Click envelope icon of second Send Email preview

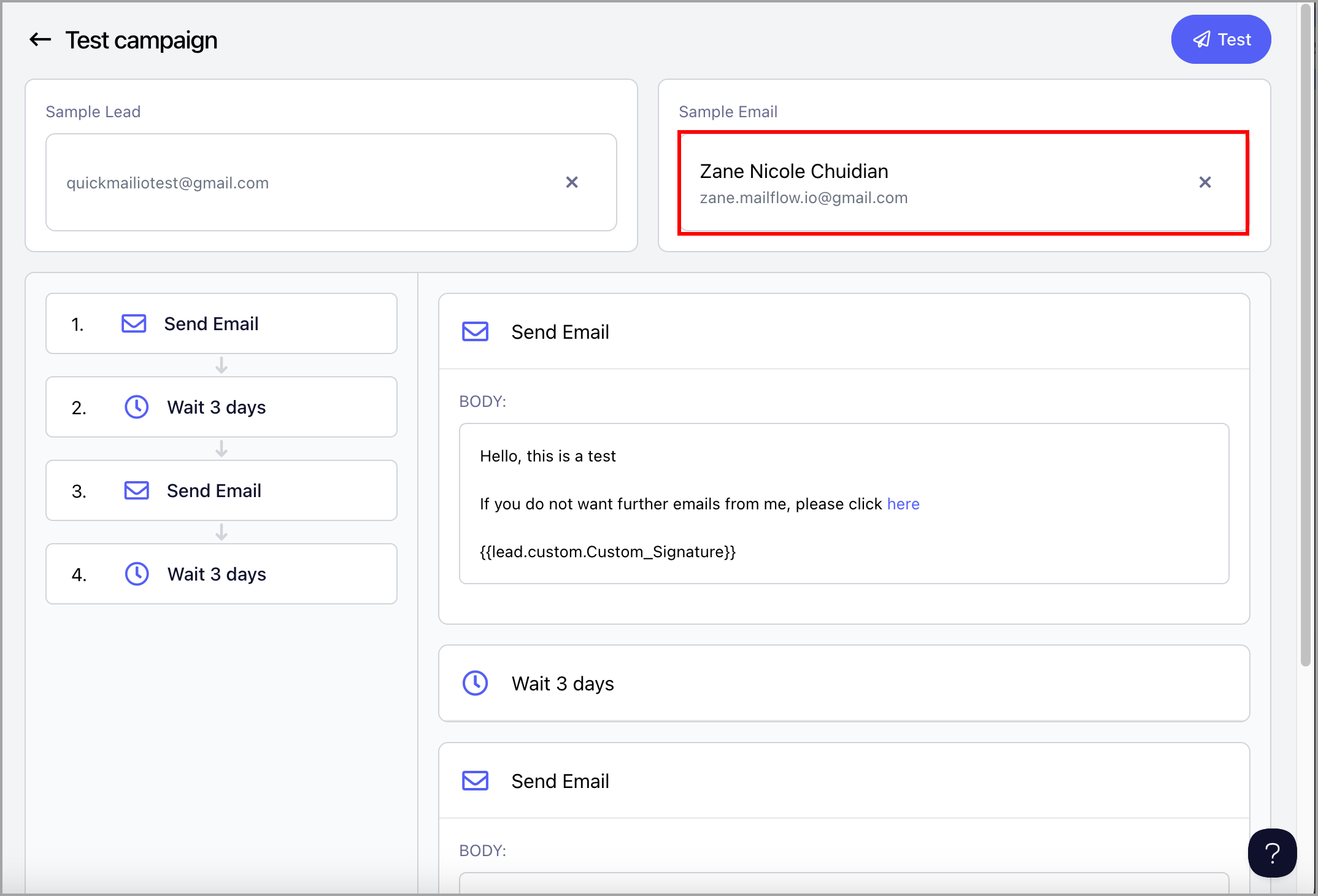(475, 781)
